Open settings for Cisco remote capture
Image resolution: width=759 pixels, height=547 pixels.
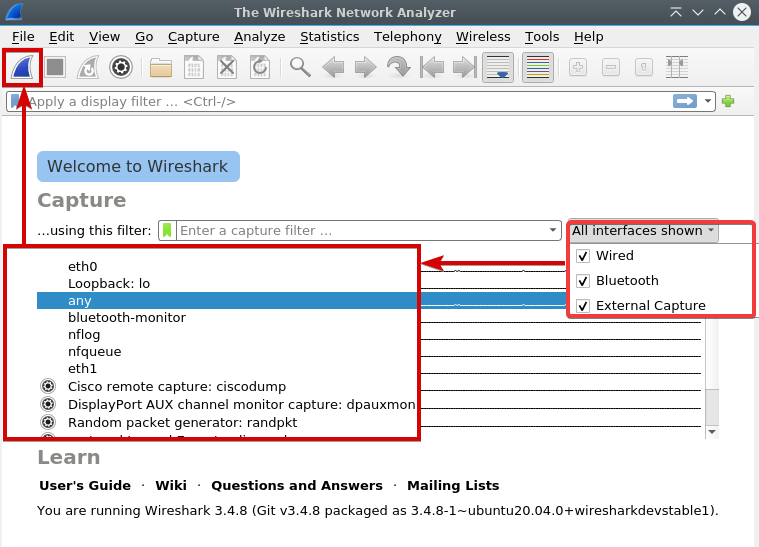(x=48, y=386)
